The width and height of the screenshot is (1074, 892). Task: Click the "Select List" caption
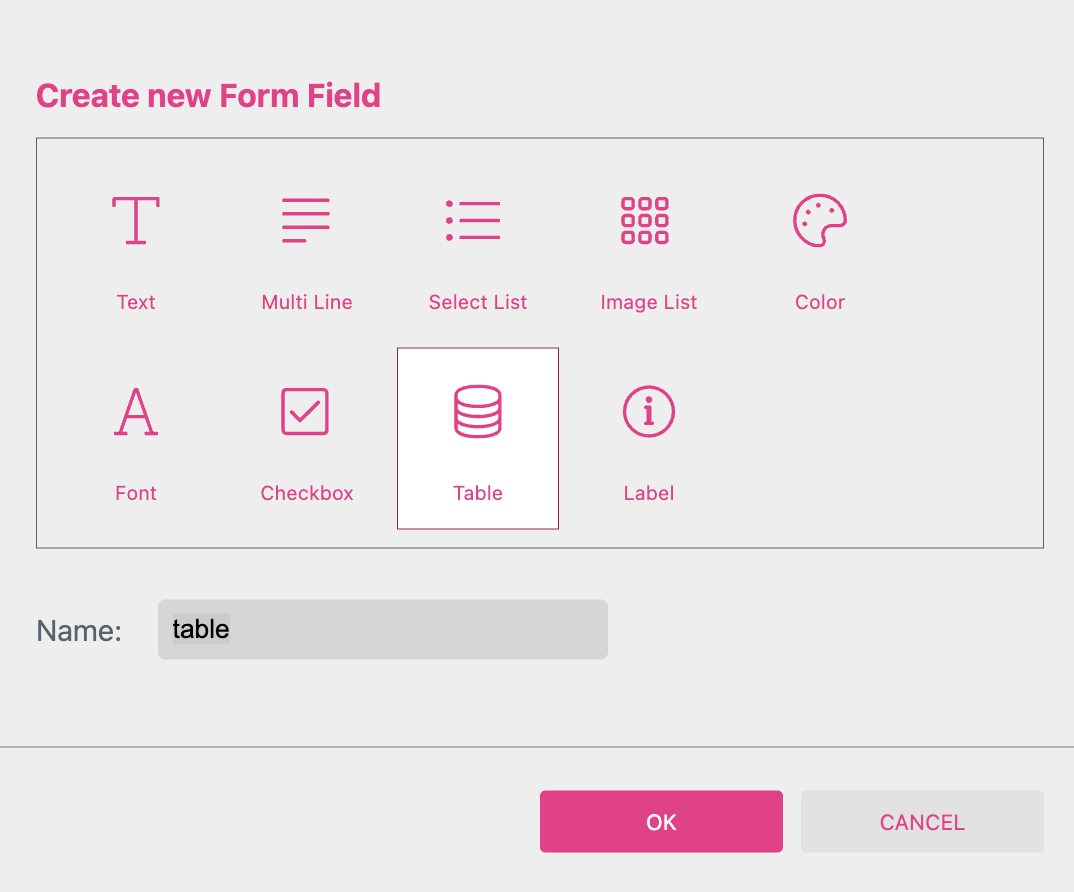pyautogui.click(x=478, y=302)
